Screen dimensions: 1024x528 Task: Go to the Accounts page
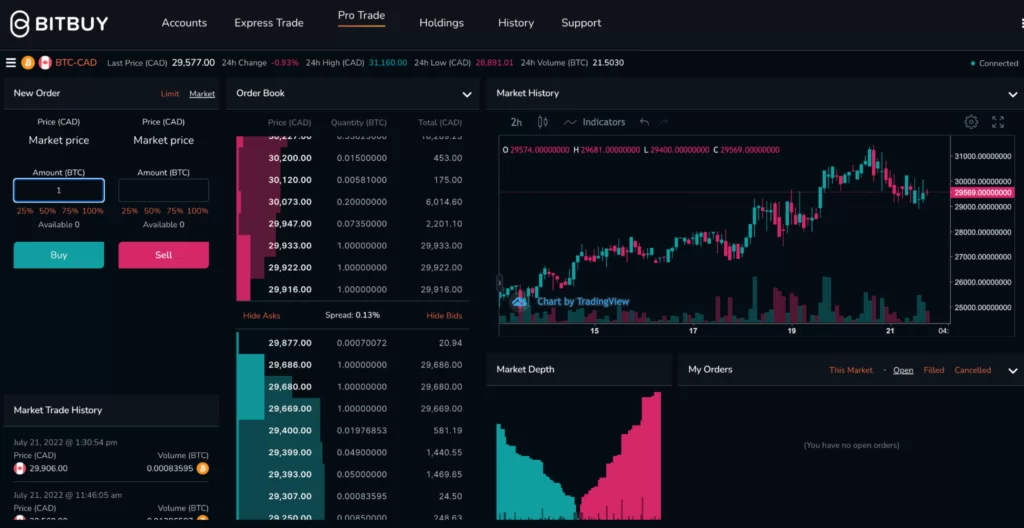[184, 23]
